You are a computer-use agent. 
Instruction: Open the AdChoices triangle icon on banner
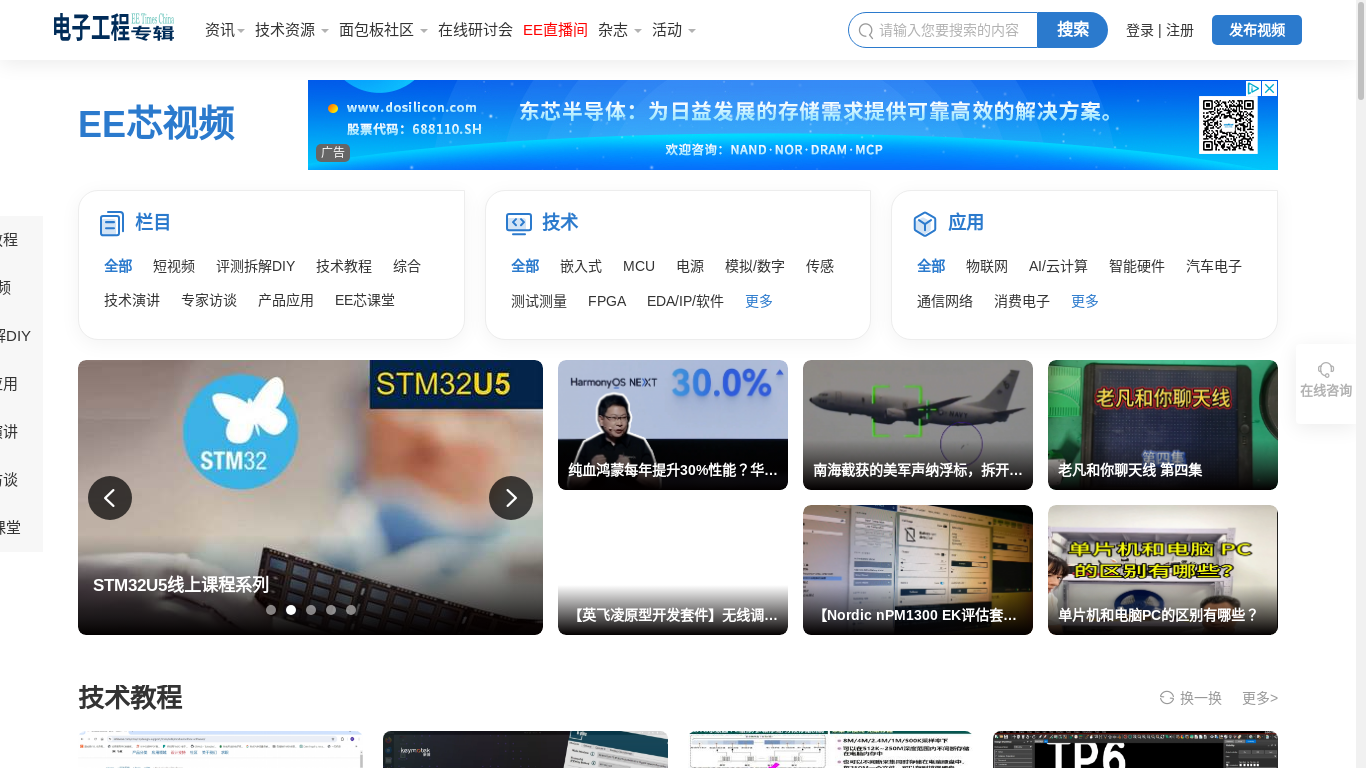click(x=1253, y=88)
